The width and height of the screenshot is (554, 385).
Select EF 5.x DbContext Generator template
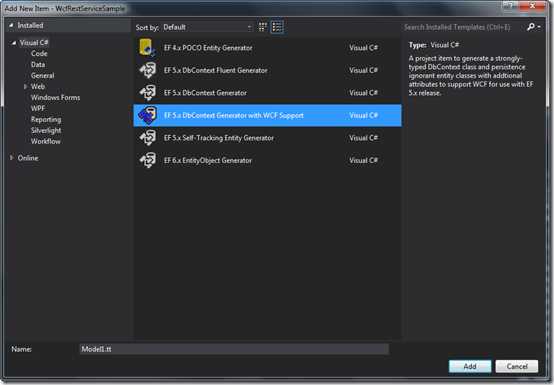pyautogui.click(x=267, y=93)
